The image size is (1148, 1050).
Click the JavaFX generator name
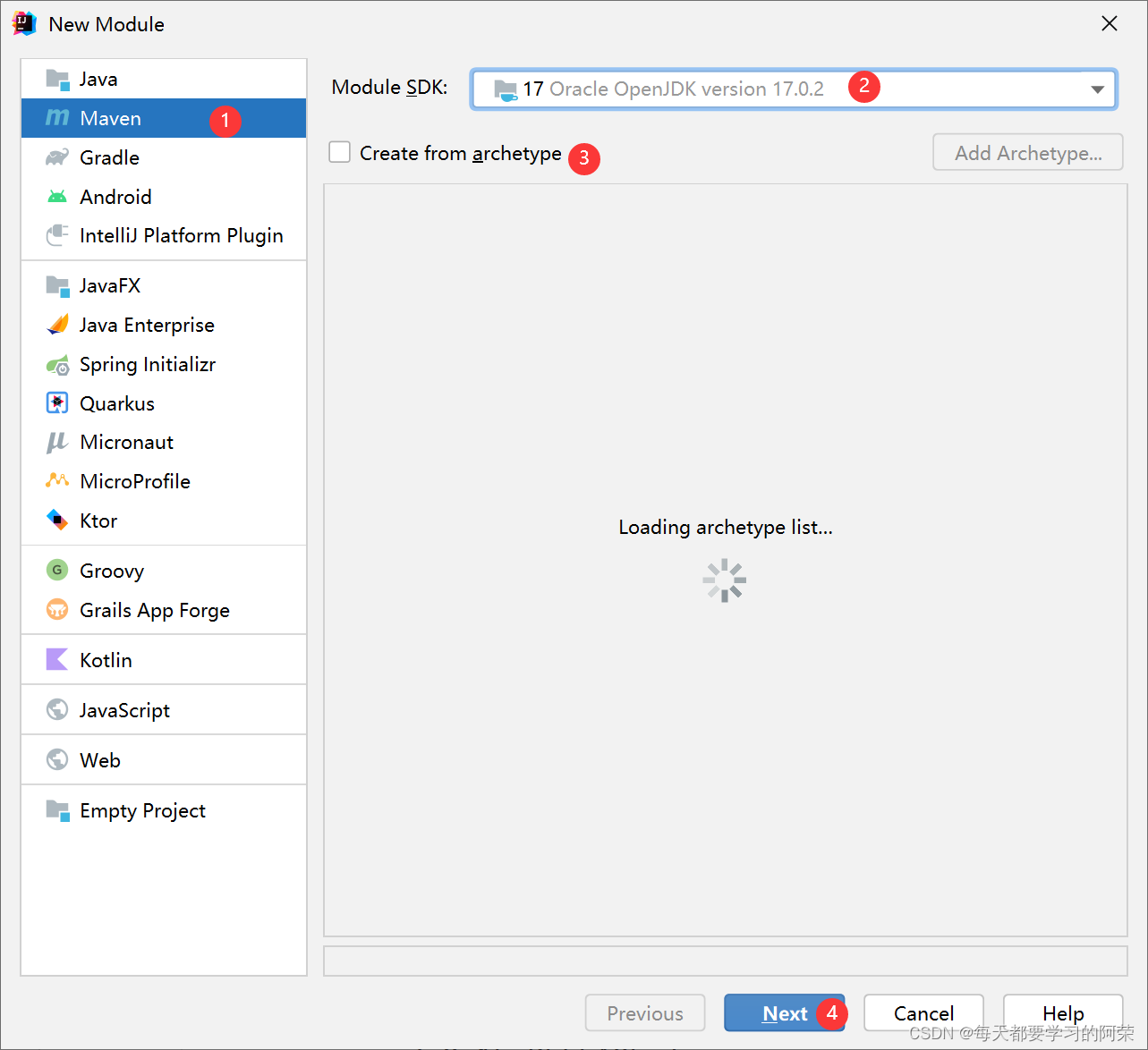[x=110, y=286]
